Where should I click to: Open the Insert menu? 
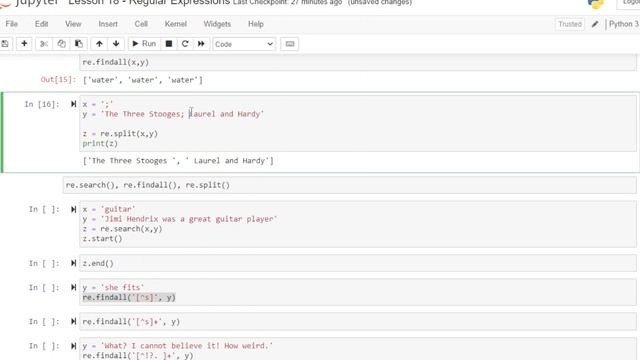click(108, 24)
